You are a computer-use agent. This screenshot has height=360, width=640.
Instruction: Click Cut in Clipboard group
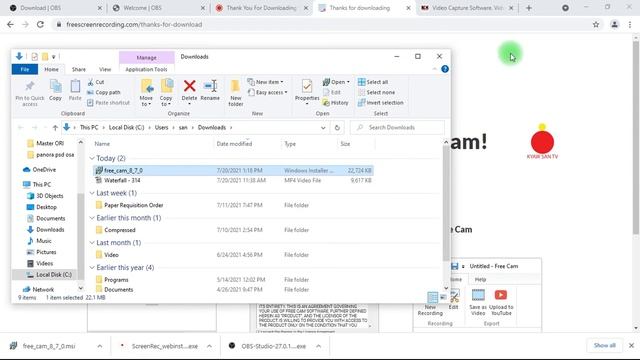pyautogui.click(x=96, y=82)
